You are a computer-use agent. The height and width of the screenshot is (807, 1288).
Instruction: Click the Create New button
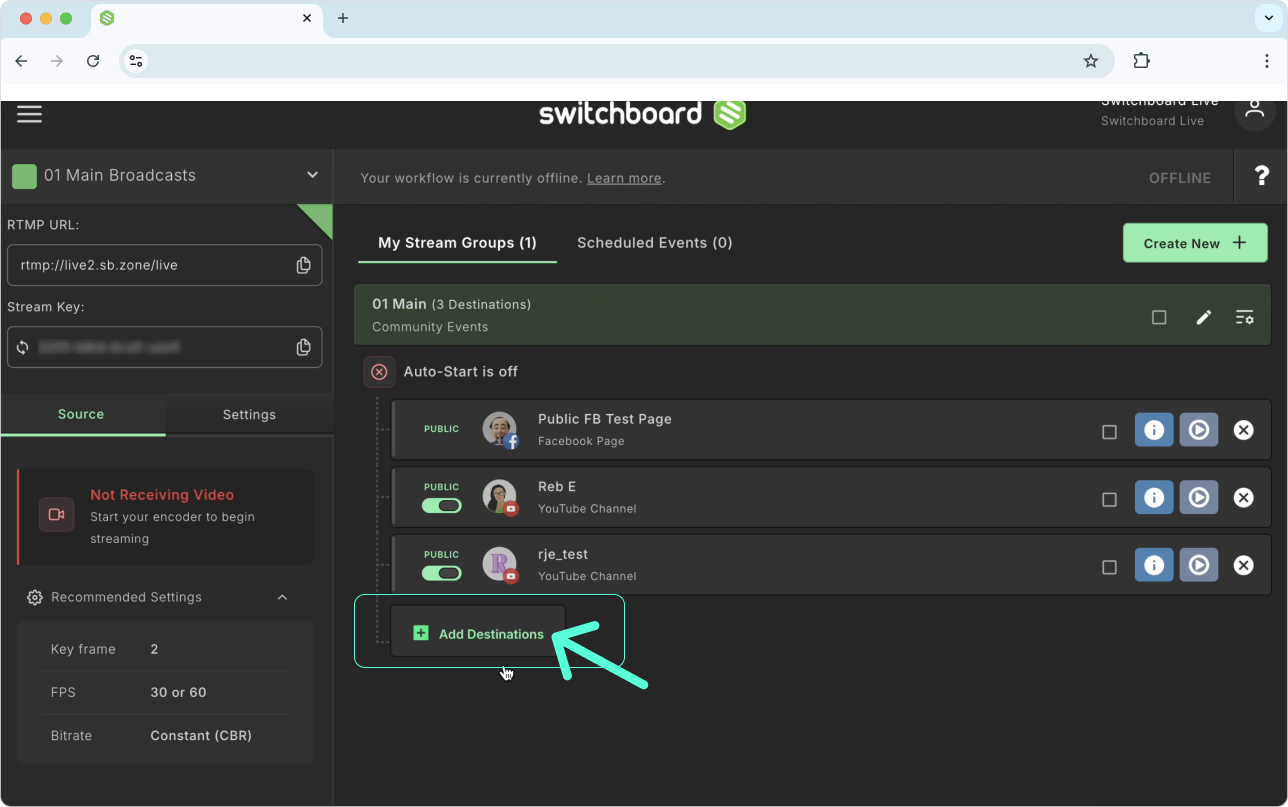1195,243
